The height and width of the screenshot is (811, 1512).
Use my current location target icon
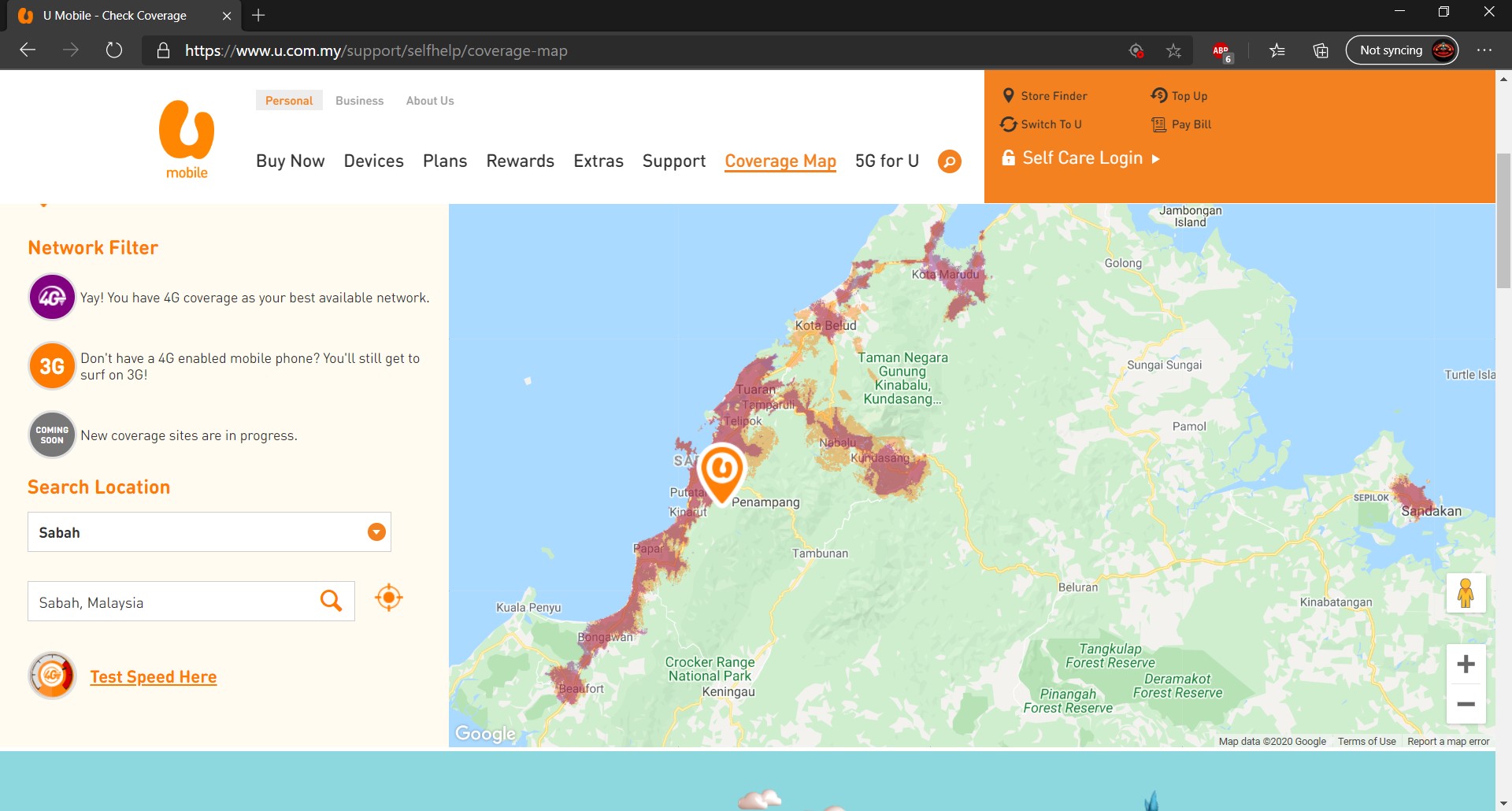point(388,598)
